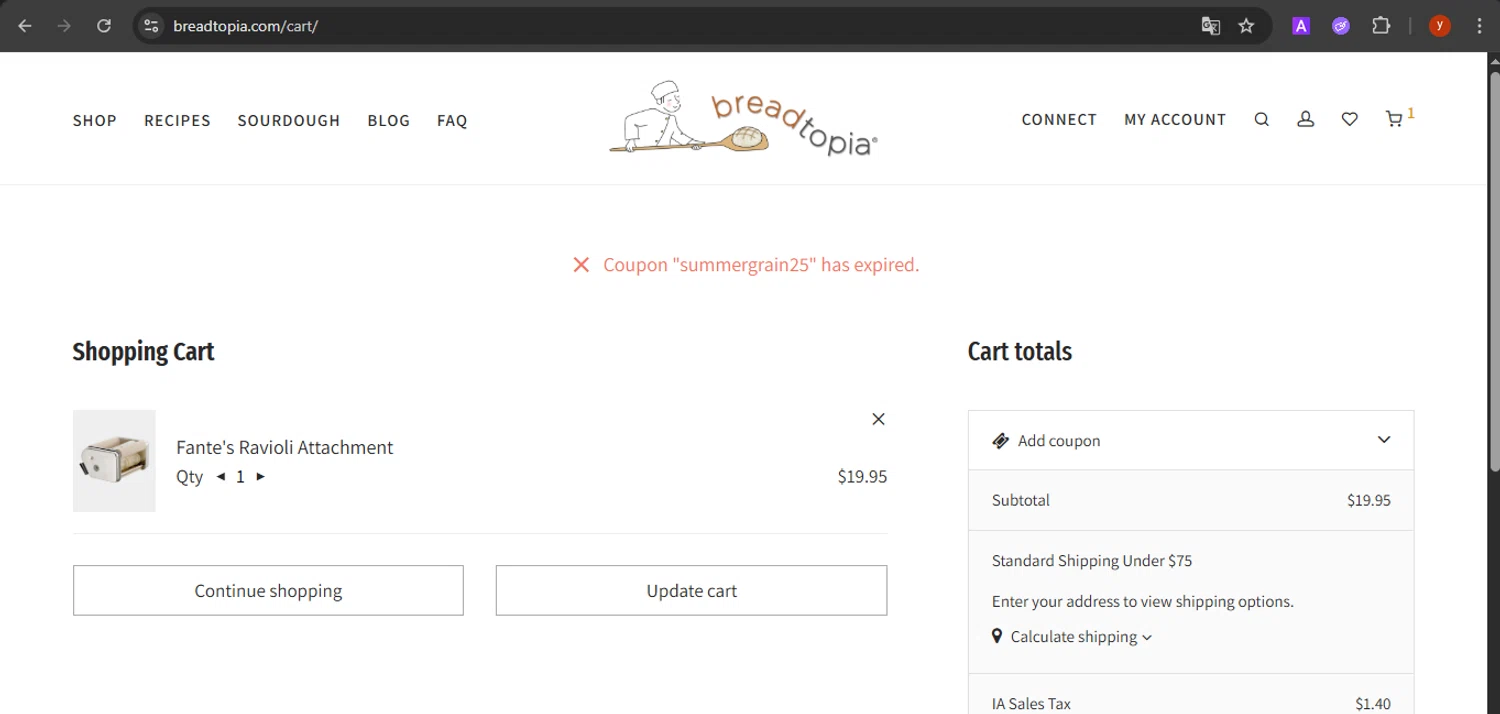Open site search with magnifier icon

pos(1262,119)
